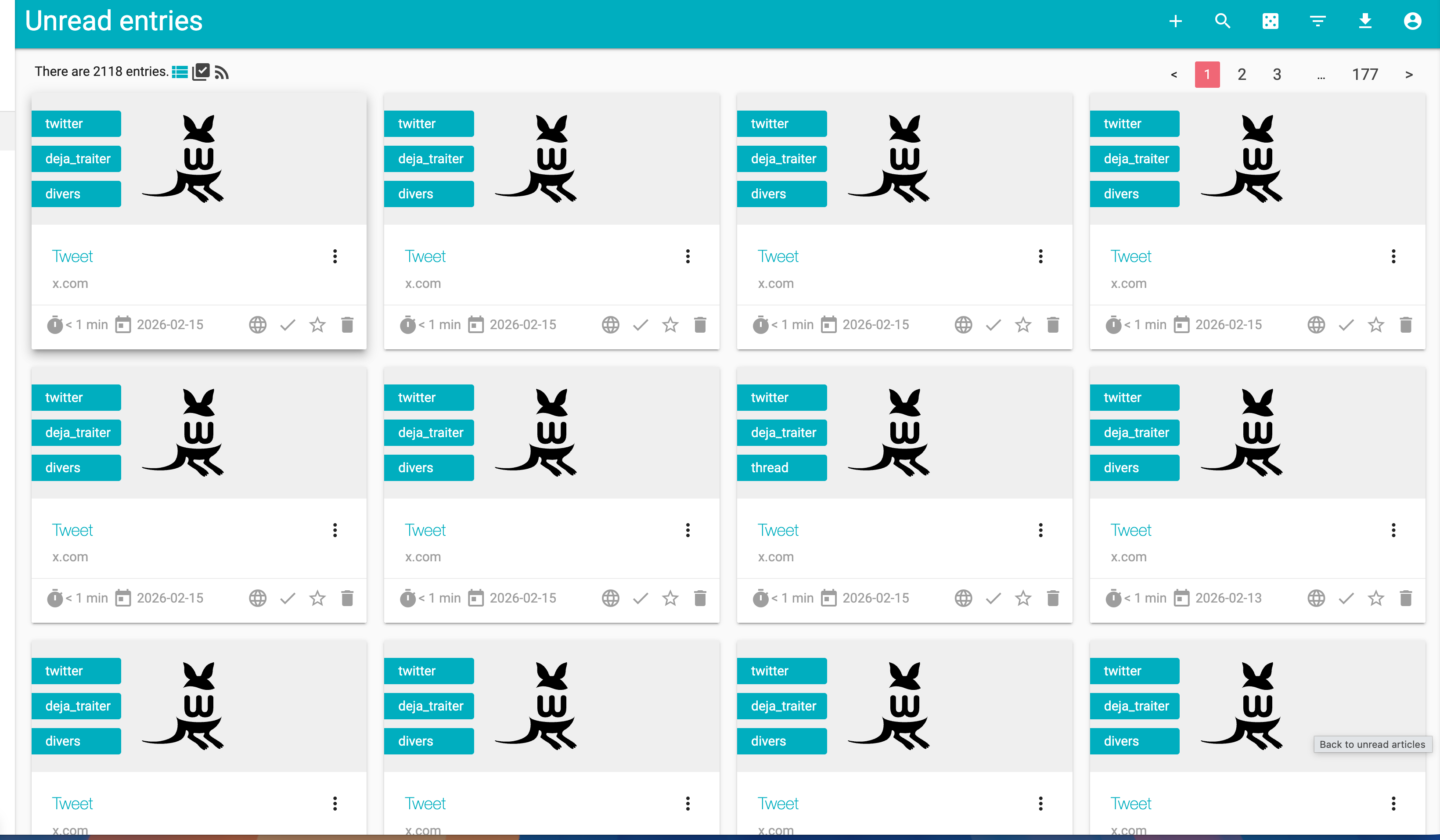The height and width of the screenshot is (840, 1440).
Task: Delete top row fourth card with trash icon
Action: coord(1405,325)
